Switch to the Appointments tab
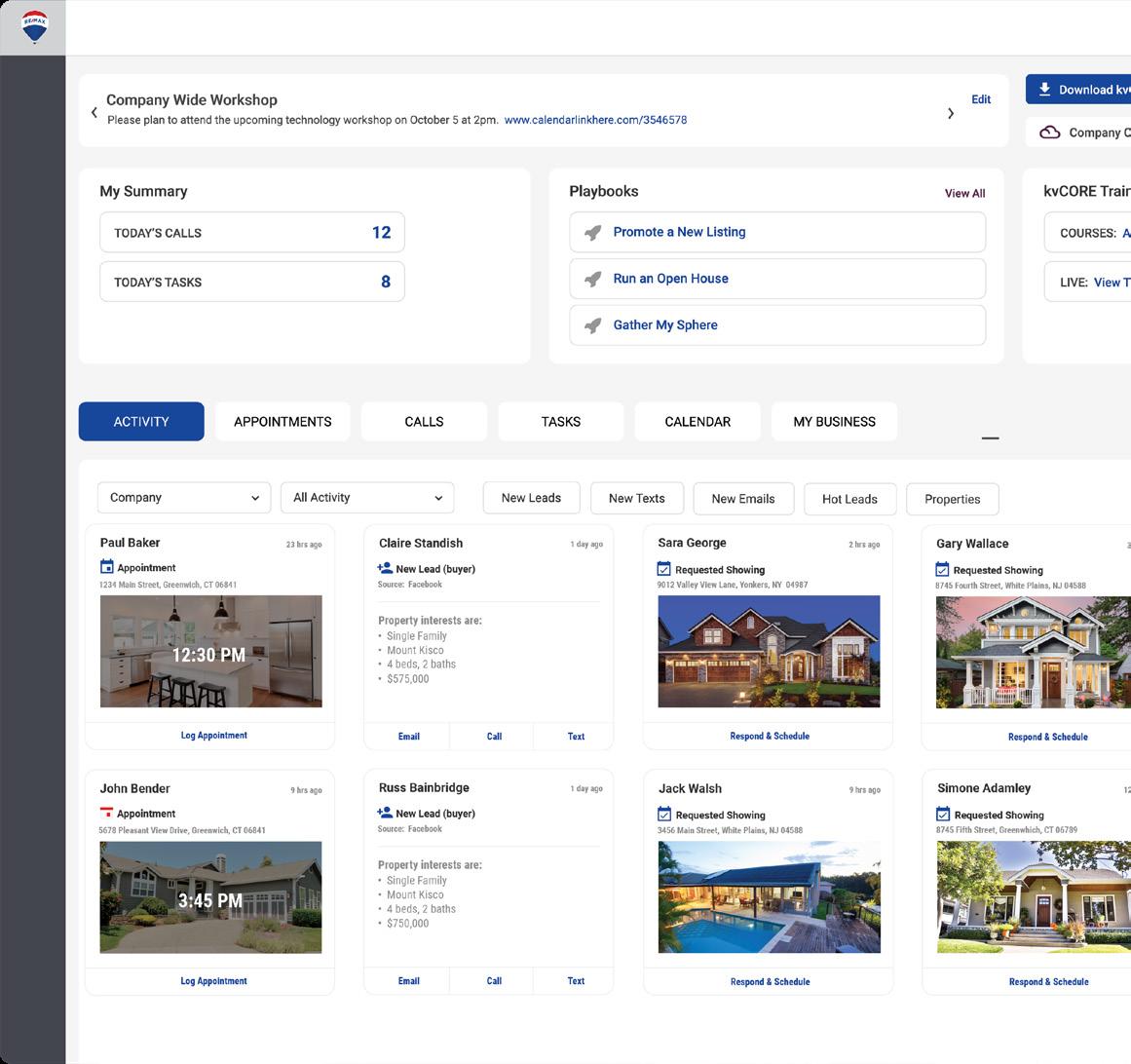 pyautogui.click(x=283, y=421)
